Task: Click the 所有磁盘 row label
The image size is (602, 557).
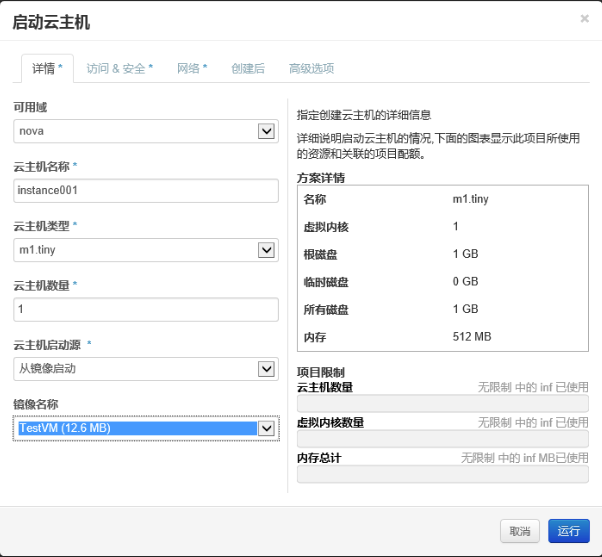Action: pyautogui.click(x=326, y=309)
